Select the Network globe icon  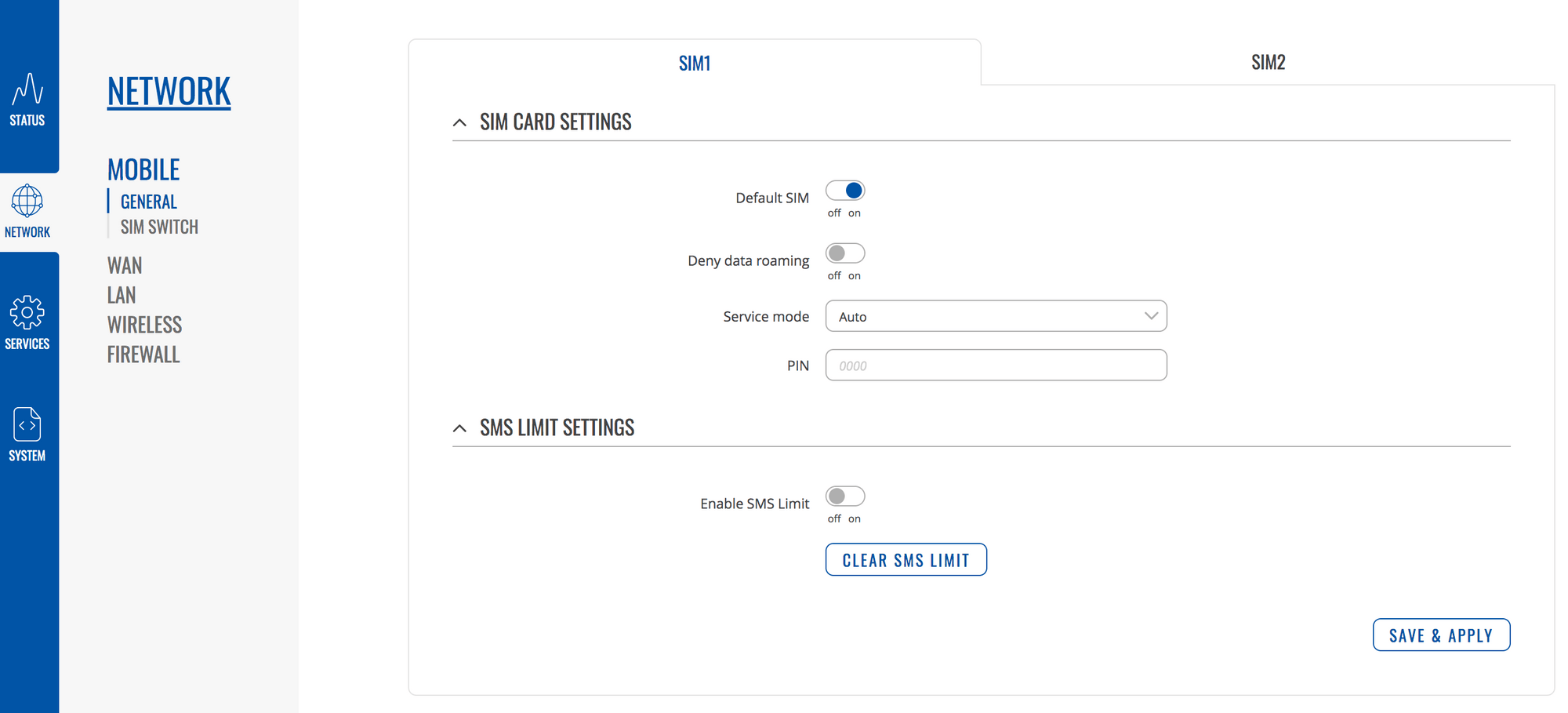tap(27, 201)
